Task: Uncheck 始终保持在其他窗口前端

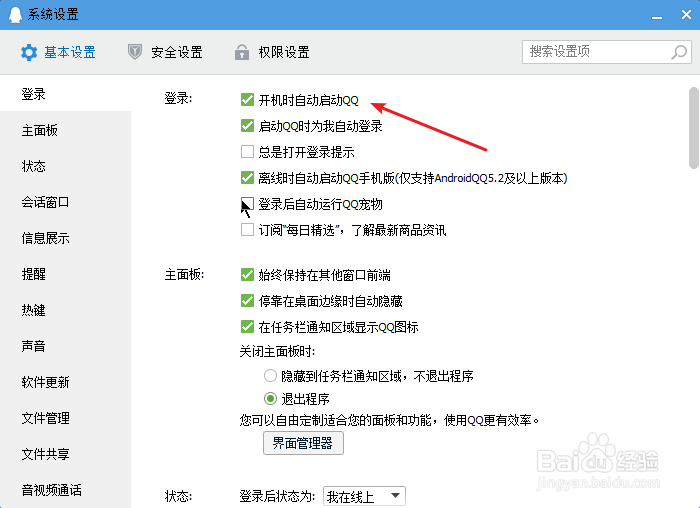Action: coord(247,275)
